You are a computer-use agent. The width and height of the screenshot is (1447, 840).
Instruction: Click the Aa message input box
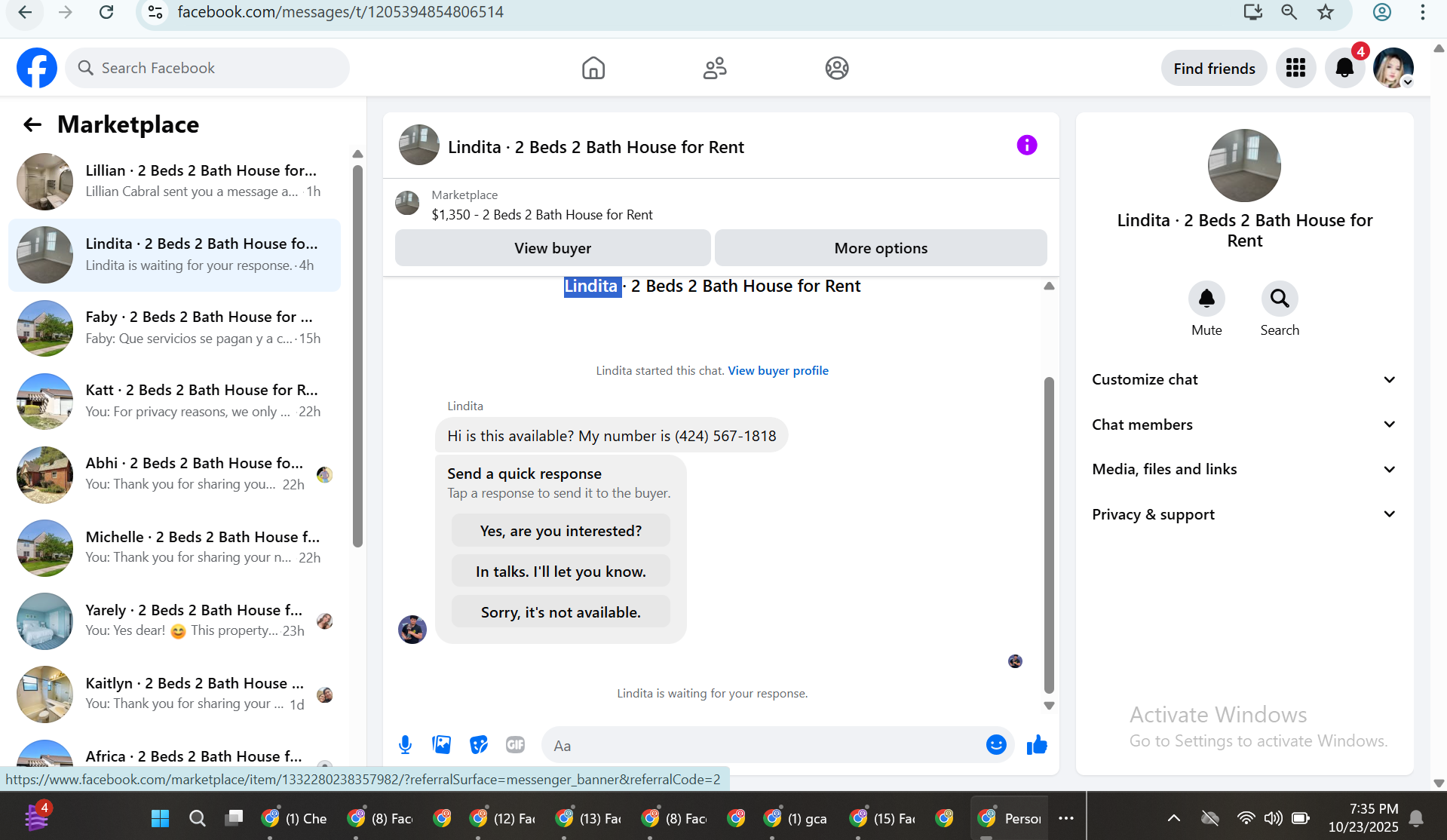[762, 745]
